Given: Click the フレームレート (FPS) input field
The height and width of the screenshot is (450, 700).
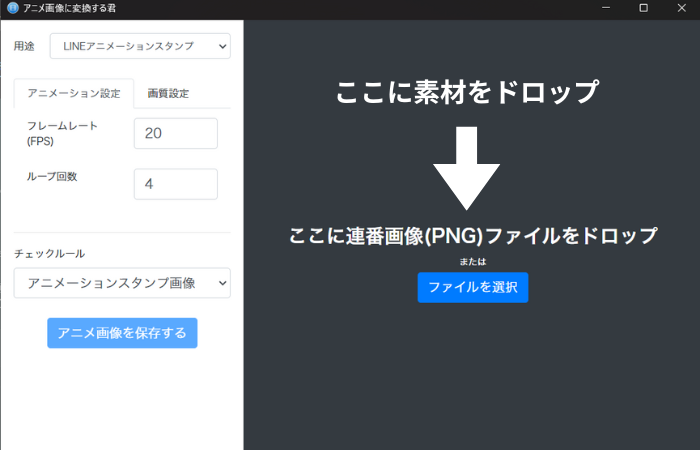Looking at the screenshot, I should 176,133.
